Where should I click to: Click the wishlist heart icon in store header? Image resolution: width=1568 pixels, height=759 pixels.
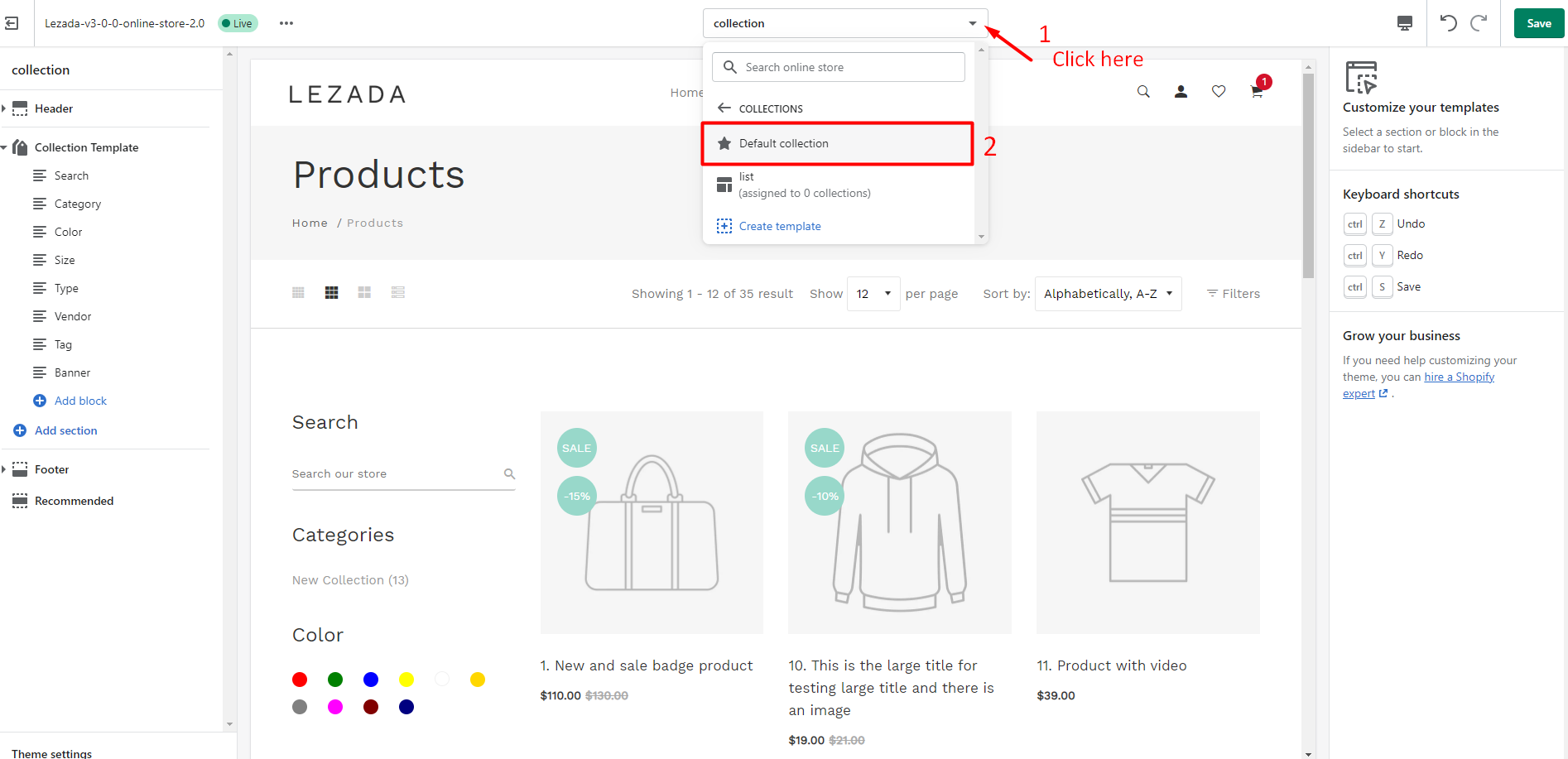pyautogui.click(x=1218, y=91)
